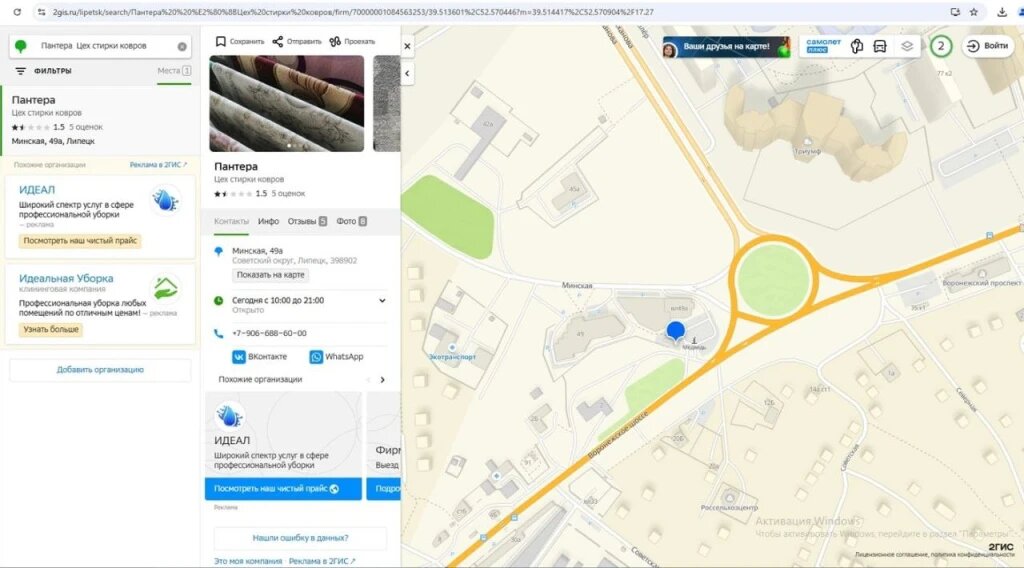Open Реклама в 2ГИС link in results list
The height and width of the screenshot is (568, 1024).
click(158, 165)
